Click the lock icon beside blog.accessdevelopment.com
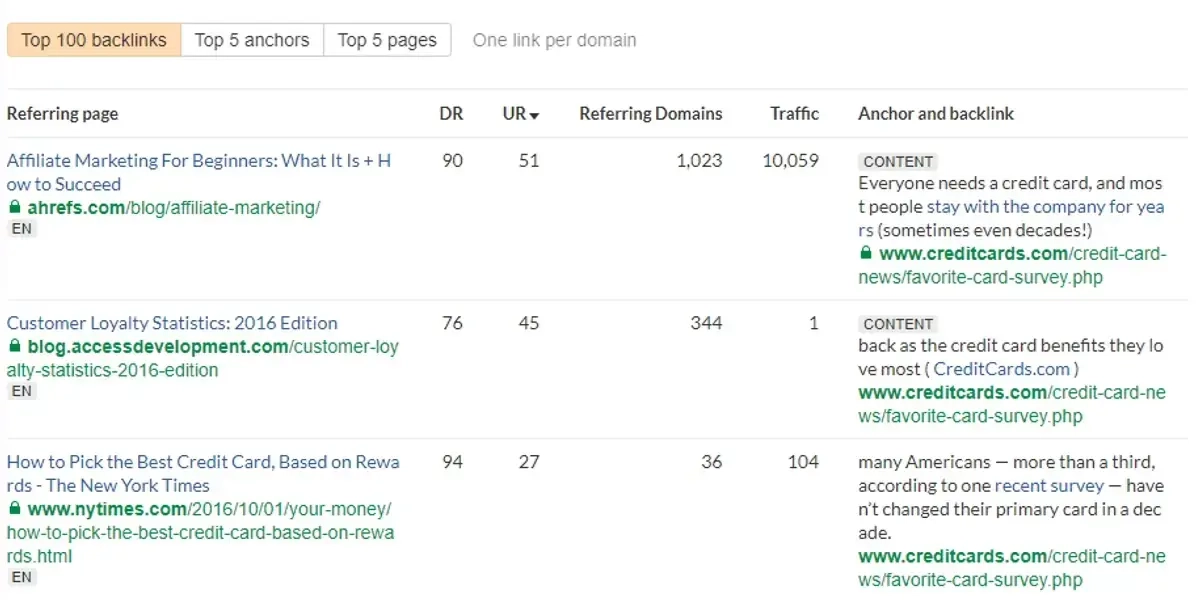The image size is (1200, 600). click(x=14, y=347)
